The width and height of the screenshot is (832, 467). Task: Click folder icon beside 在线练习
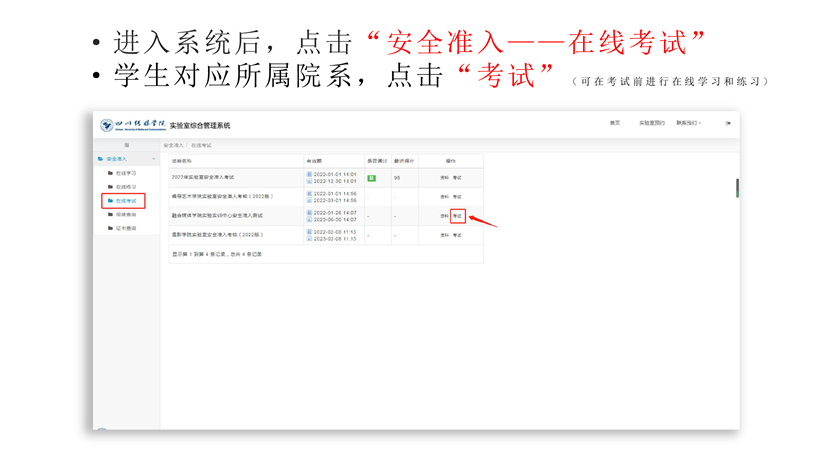(111, 187)
